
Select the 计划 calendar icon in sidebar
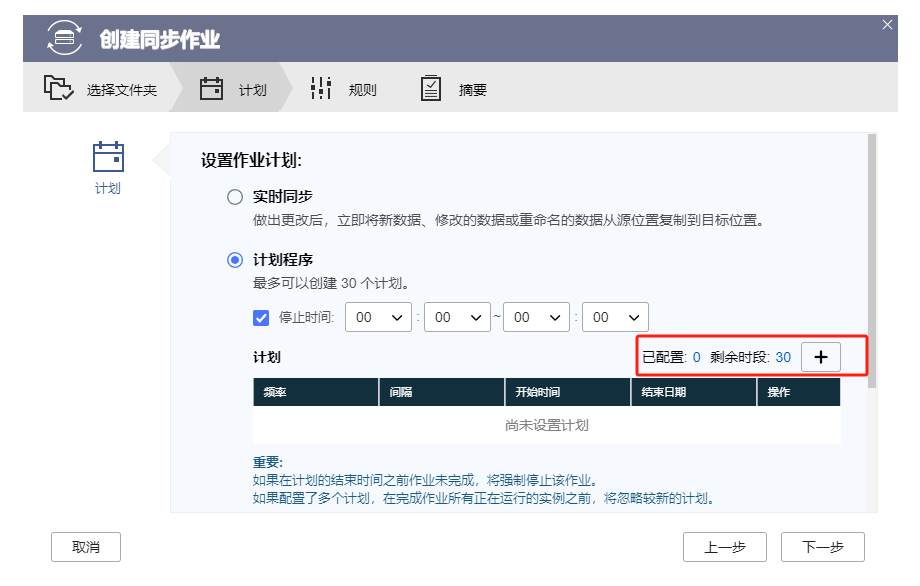[x=107, y=157]
